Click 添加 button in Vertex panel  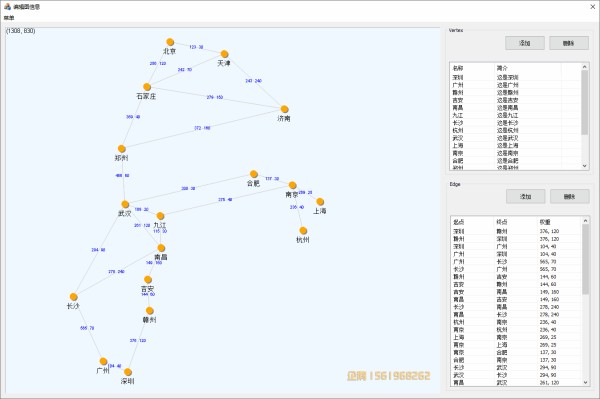525,43
